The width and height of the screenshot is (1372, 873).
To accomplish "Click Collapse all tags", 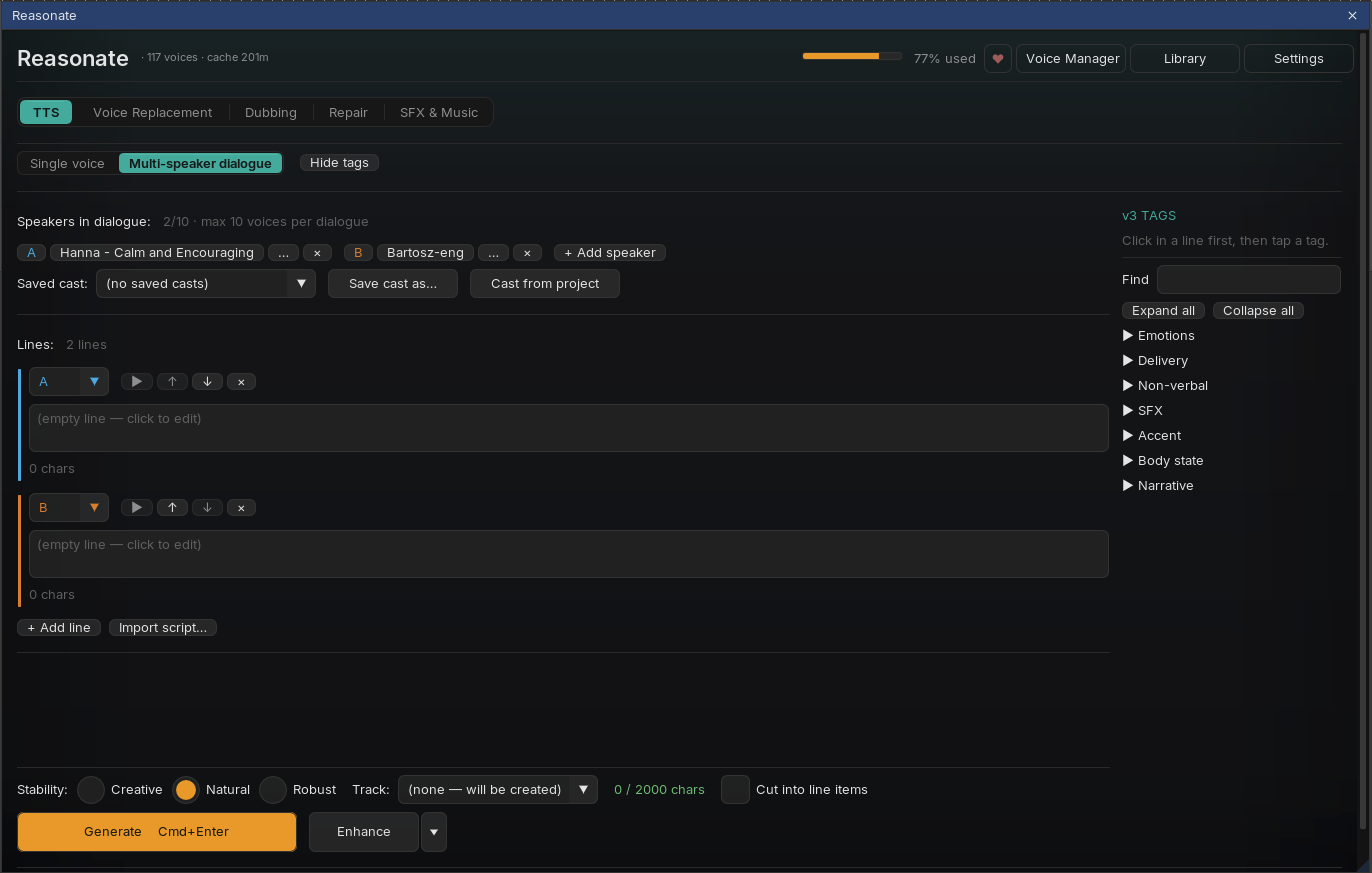I will 1258,311.
